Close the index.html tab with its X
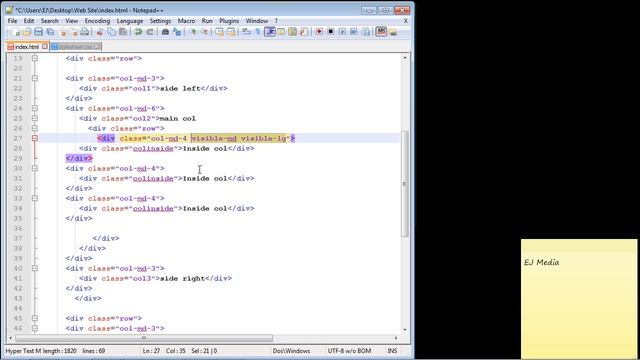The height and width of the screenshot is (360, 640). click(44, 47)
